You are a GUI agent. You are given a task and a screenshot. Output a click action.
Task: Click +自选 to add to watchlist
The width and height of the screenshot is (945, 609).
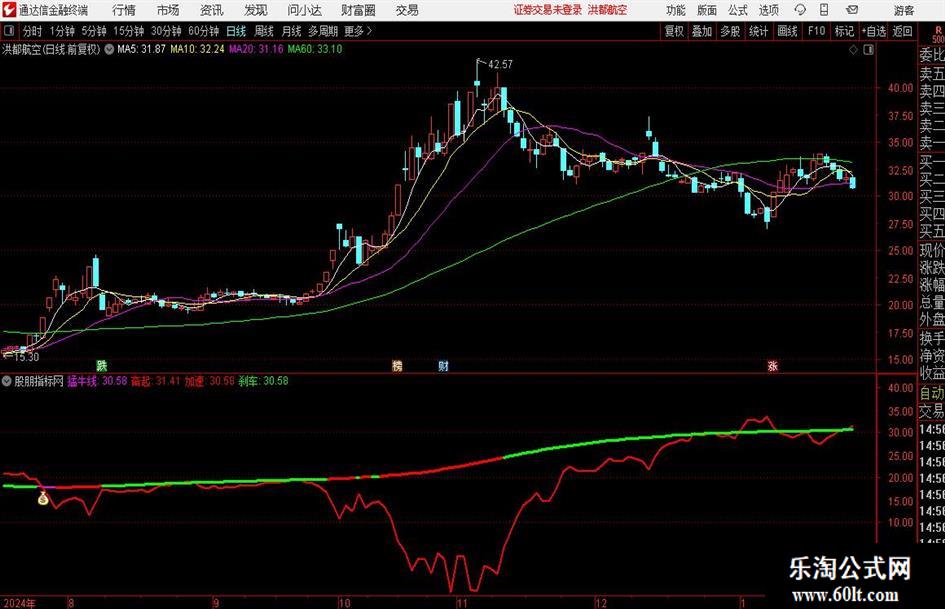tap(874, 31)
